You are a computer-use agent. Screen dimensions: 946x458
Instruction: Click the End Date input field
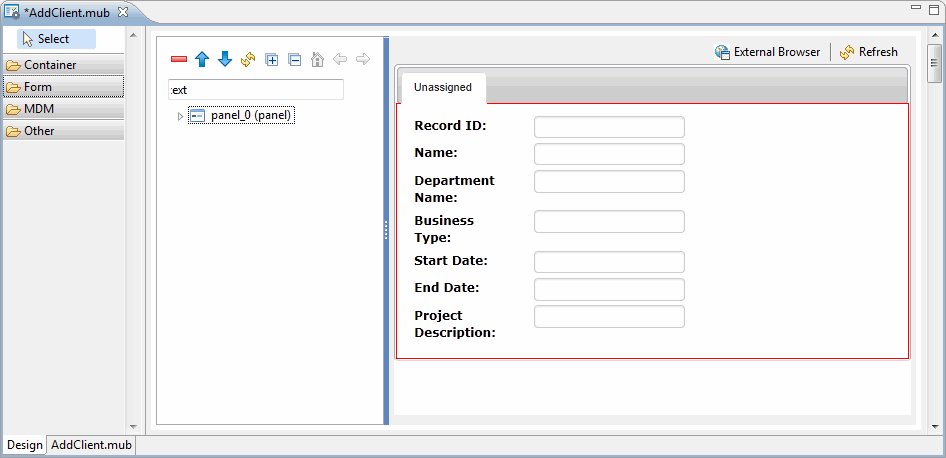coord(609,289)
